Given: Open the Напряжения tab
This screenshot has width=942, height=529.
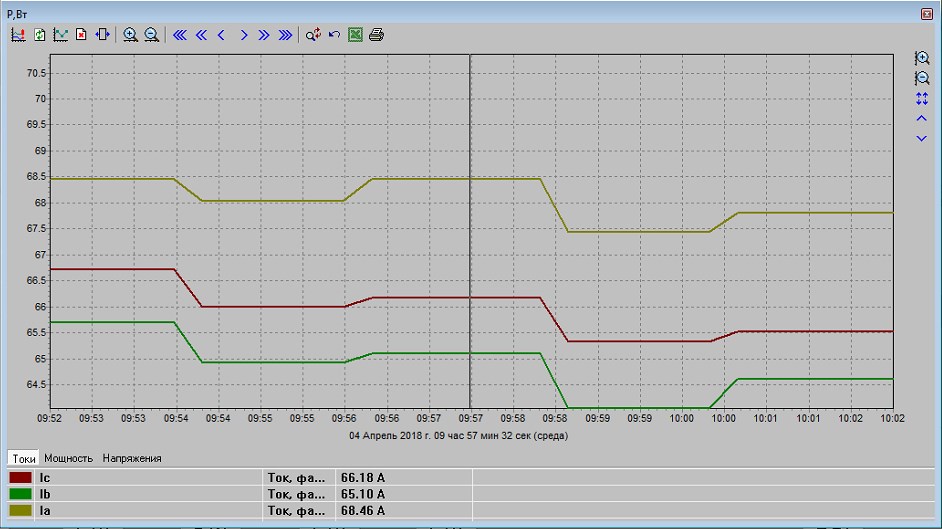Looking at the screenshot, I should (132, 458).
